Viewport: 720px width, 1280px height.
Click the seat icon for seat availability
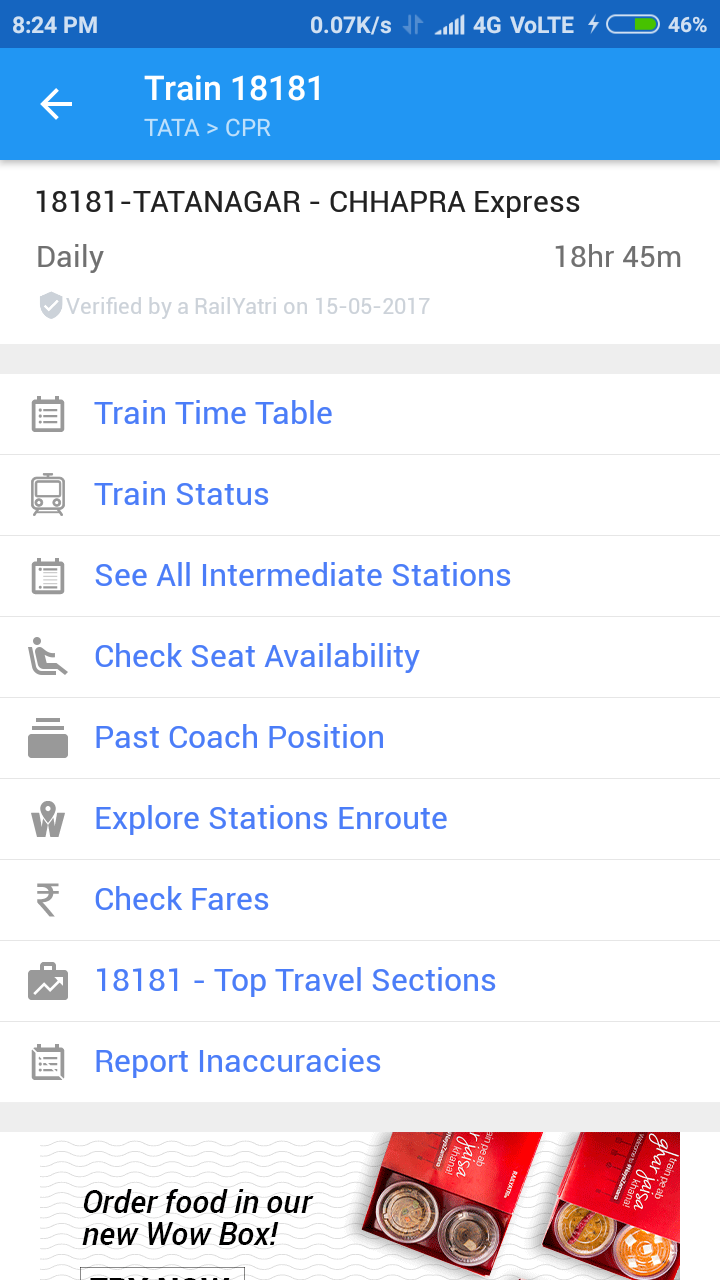point(48,657)
